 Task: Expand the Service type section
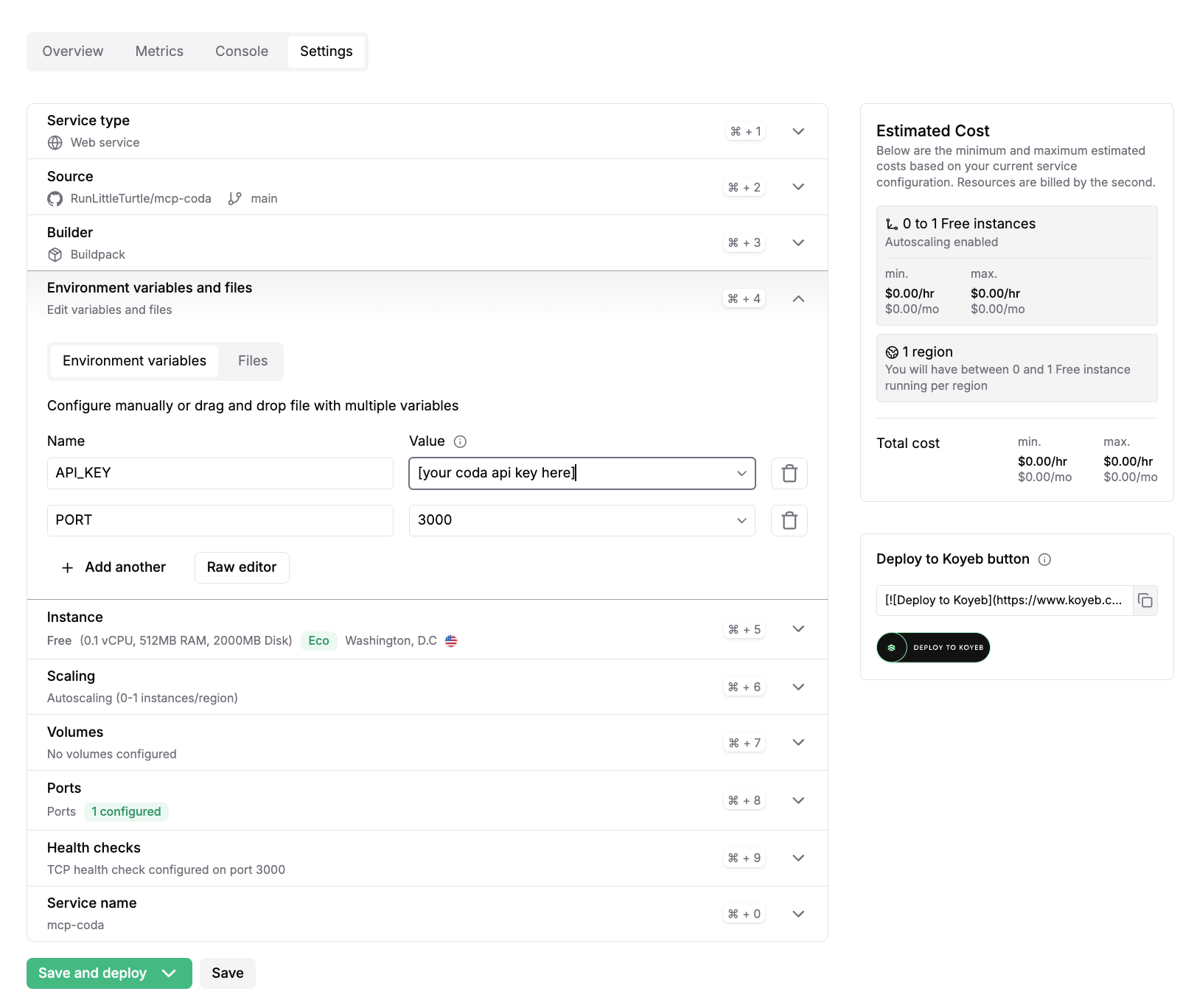(797, 131)
